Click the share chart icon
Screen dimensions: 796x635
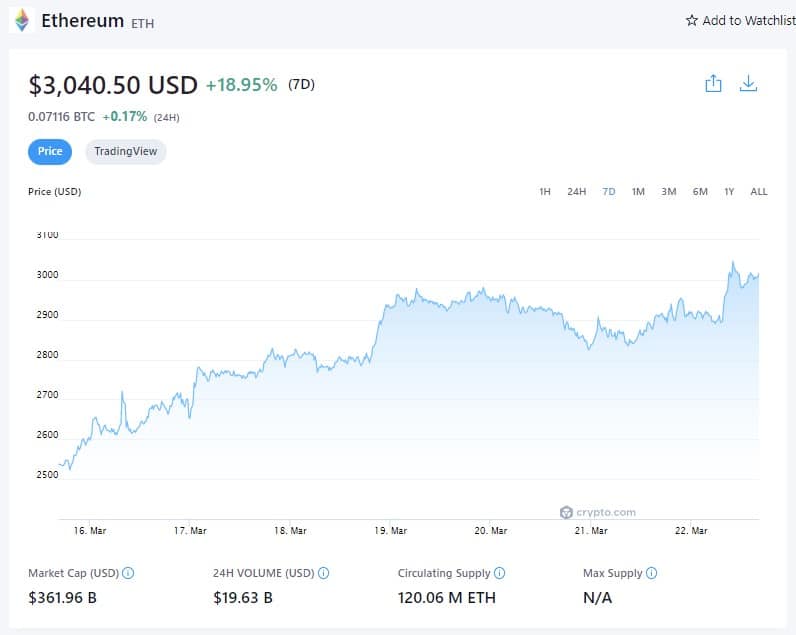[x=713, y=84]
